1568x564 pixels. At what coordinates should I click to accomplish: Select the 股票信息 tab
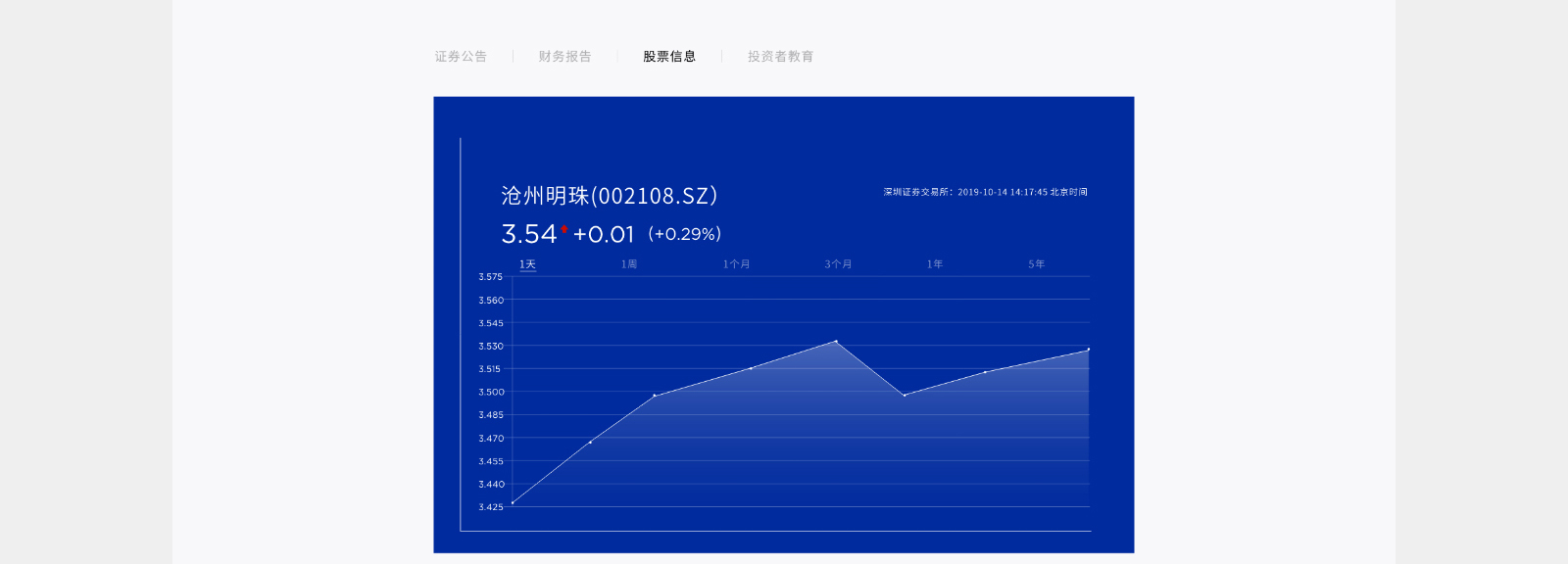(669, 57)
